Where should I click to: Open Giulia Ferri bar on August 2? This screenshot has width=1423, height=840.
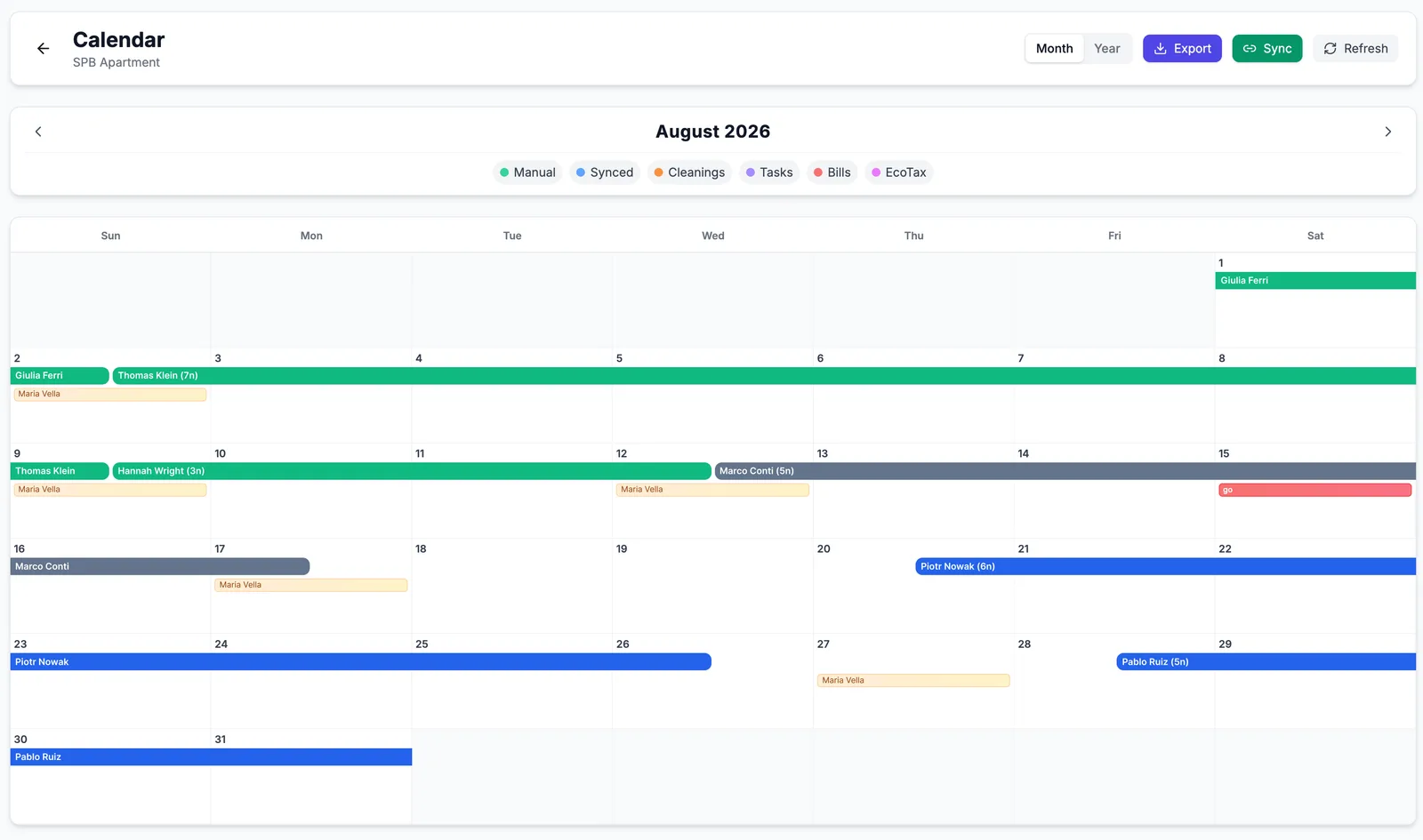[x=60, y=376]
